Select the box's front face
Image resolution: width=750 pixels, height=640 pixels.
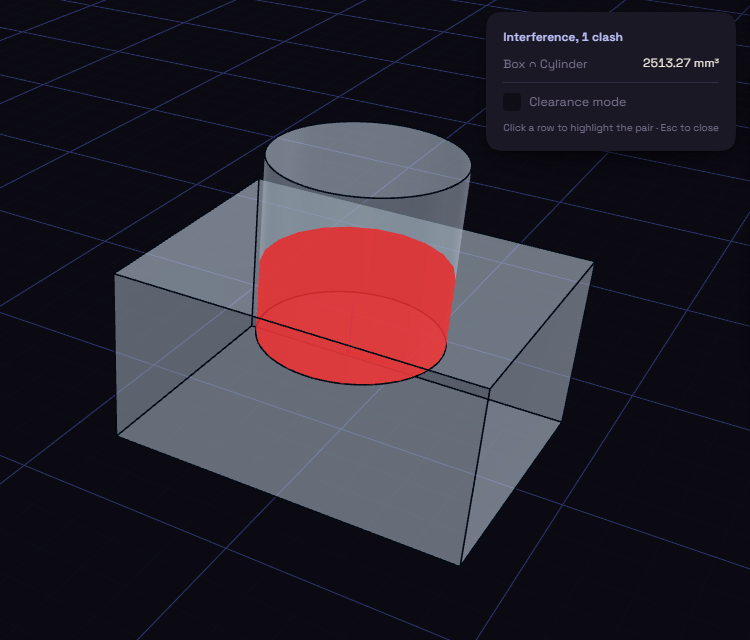pos(297,421)
